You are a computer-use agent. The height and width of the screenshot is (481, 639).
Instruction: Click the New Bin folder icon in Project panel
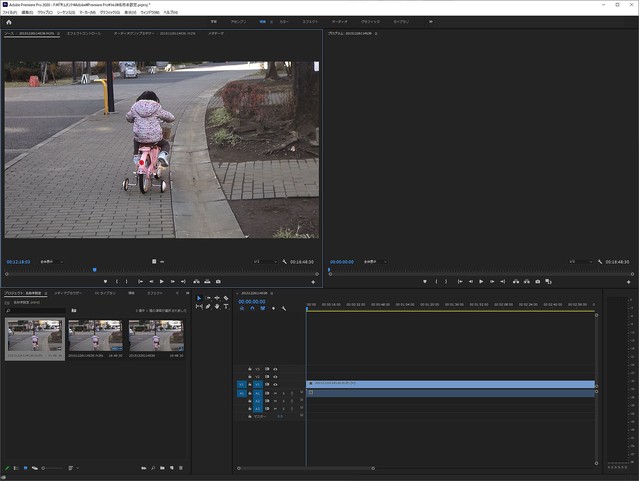point(163,467)
